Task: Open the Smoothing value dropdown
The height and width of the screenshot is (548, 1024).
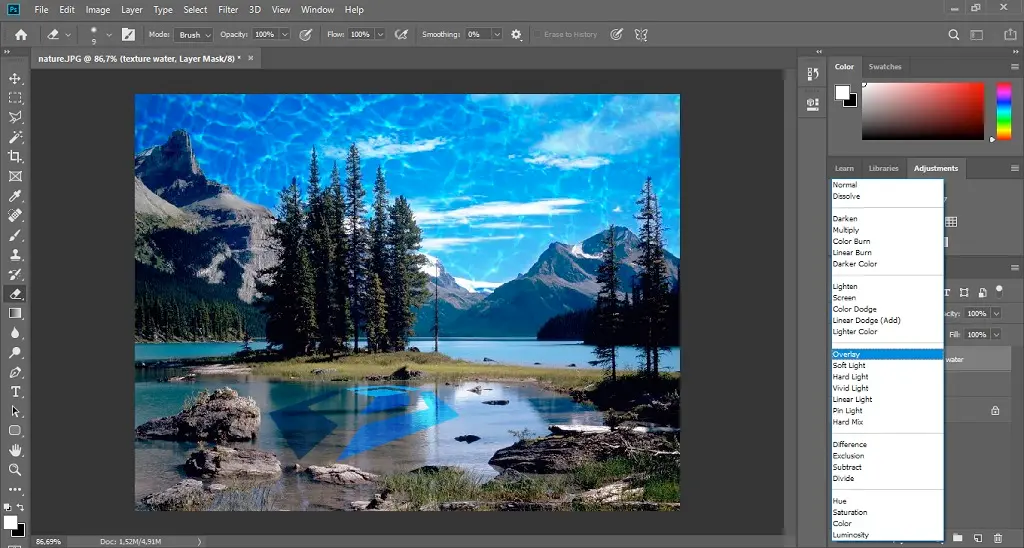Action: (497, 35)
